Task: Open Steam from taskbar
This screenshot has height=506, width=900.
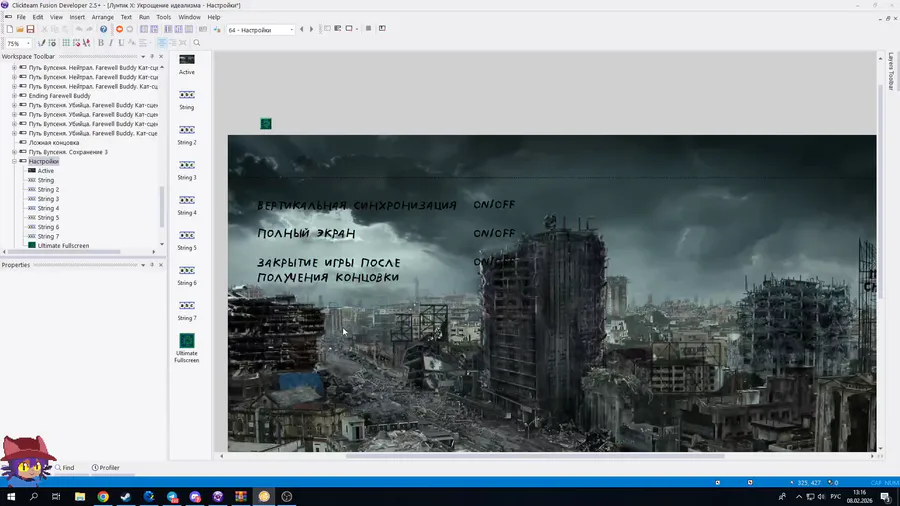Action: point(126,496)
